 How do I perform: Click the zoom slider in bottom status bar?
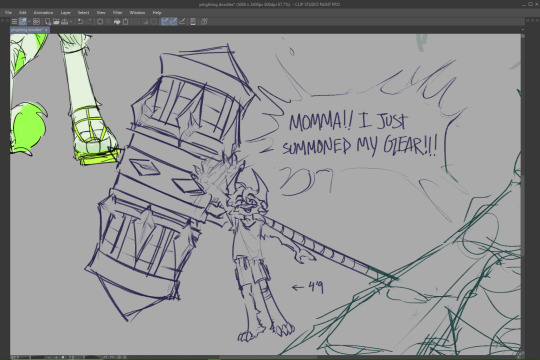pyautogui.click(x=59, y=357)
